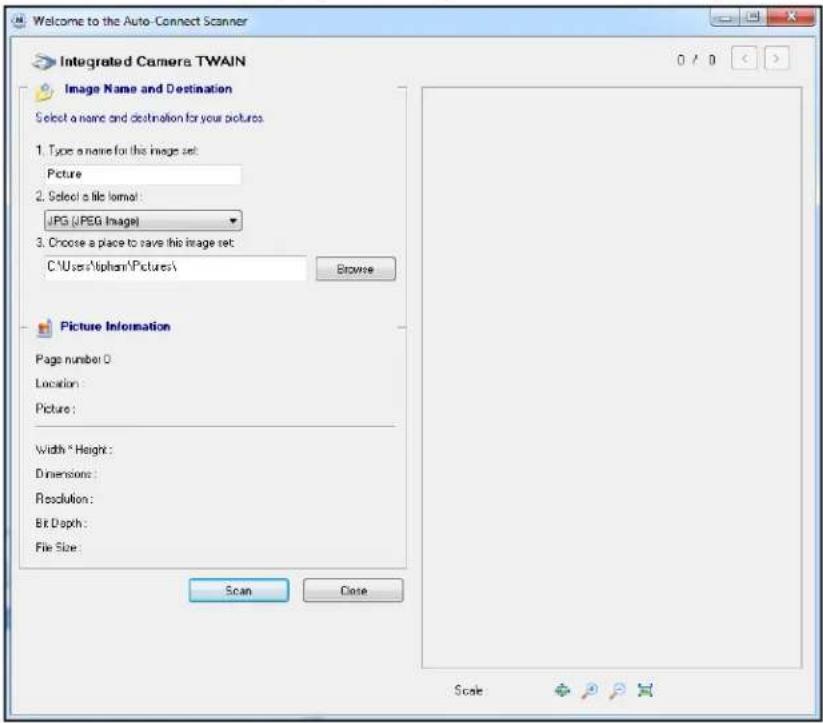Viewport: 823px width, 723px height.
Task: Click the 'Integrated Camera TWAIN' heading
Action: [153, 61]
